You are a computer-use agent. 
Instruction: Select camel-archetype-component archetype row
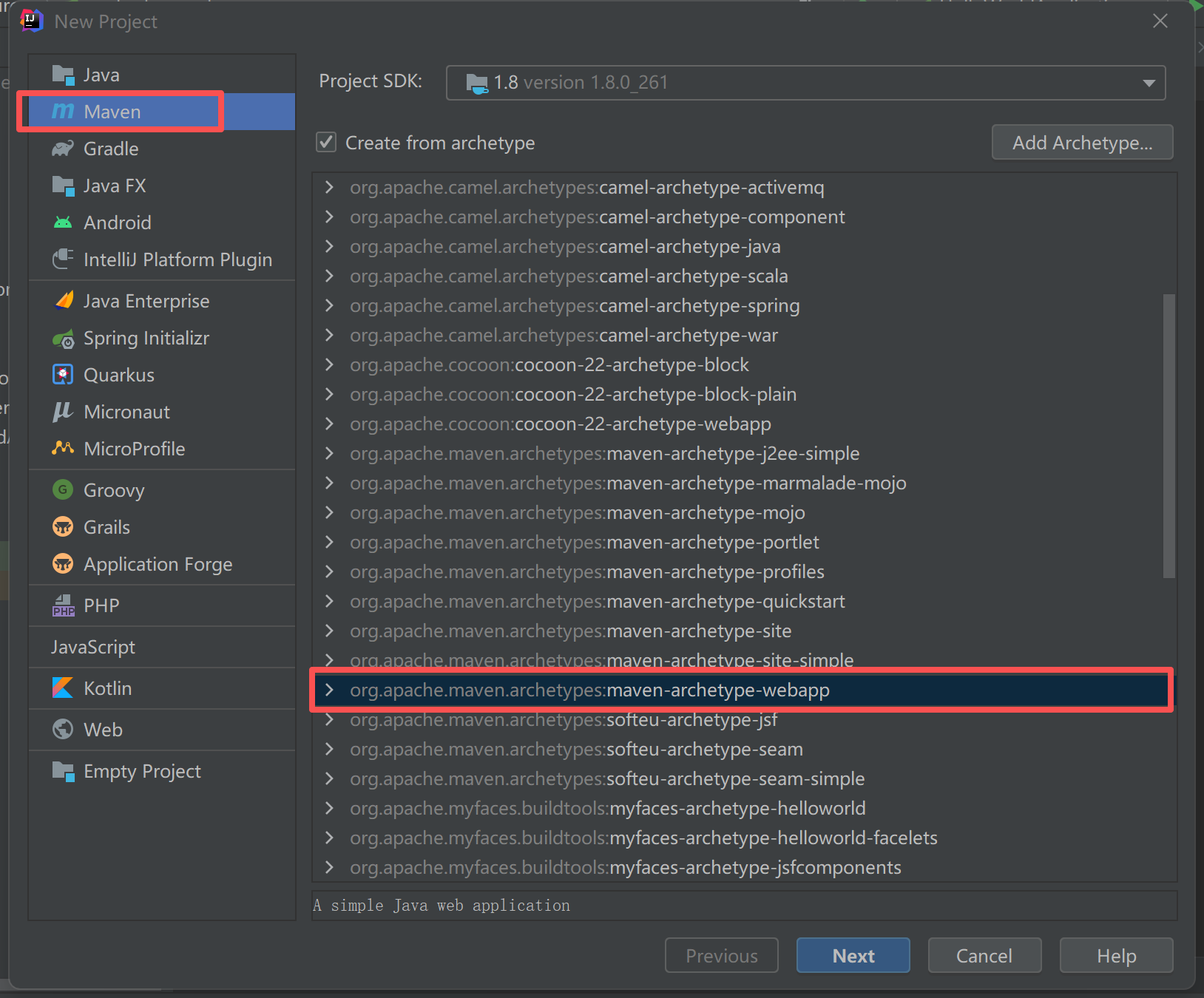(744, 217)
